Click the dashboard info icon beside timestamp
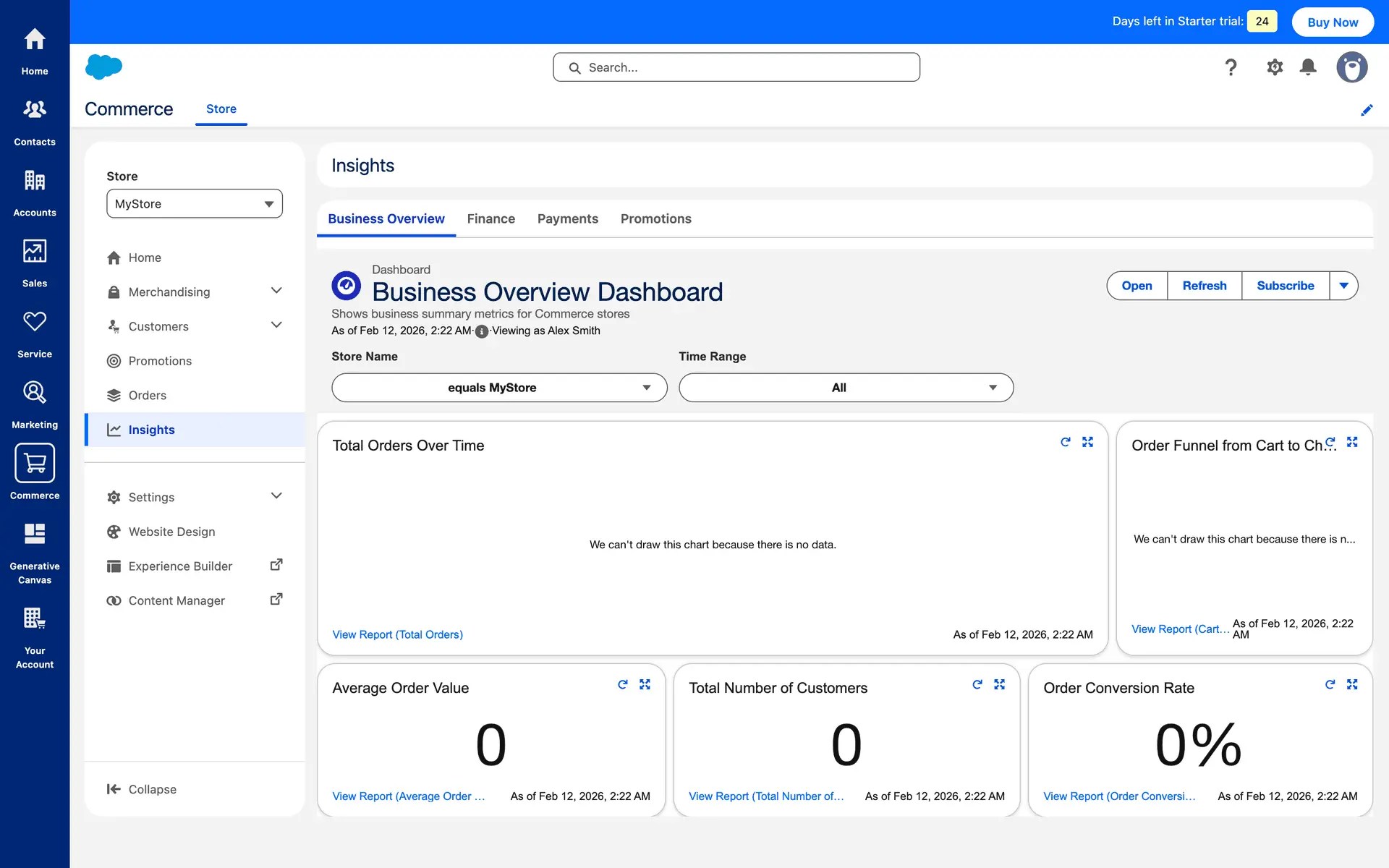Viewport: 1389px width, 868px height. 482,331
